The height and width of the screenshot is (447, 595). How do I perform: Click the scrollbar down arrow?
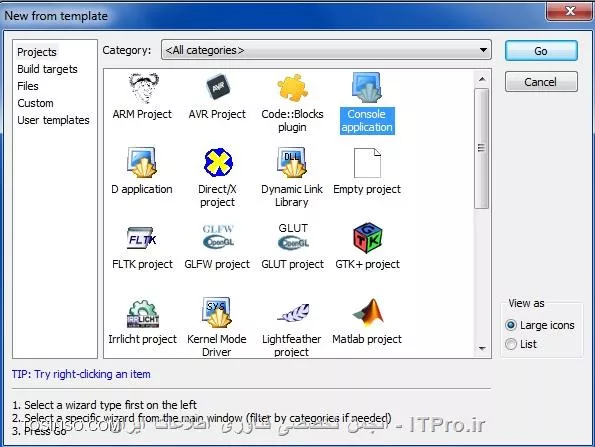tap(482, 348)
